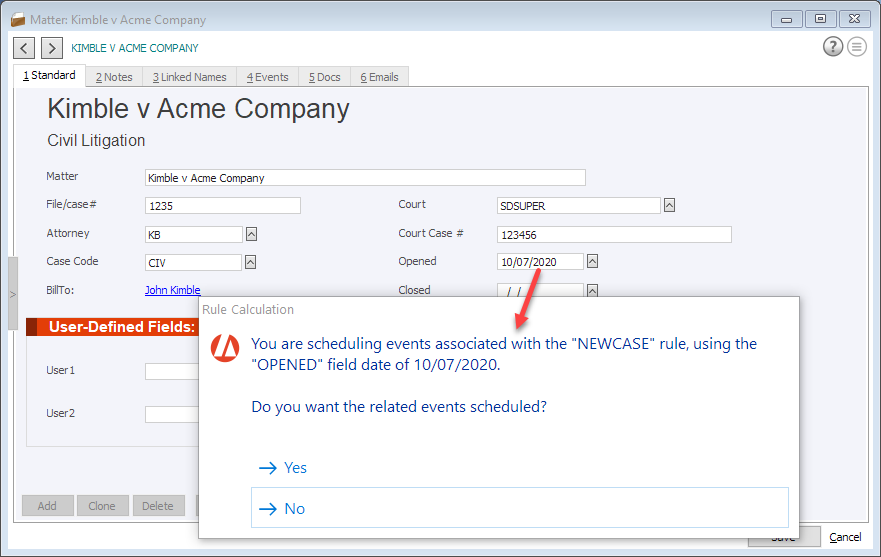The image size is (881, 557).
Task: Click the next record forward arrow
Action: 51,48
